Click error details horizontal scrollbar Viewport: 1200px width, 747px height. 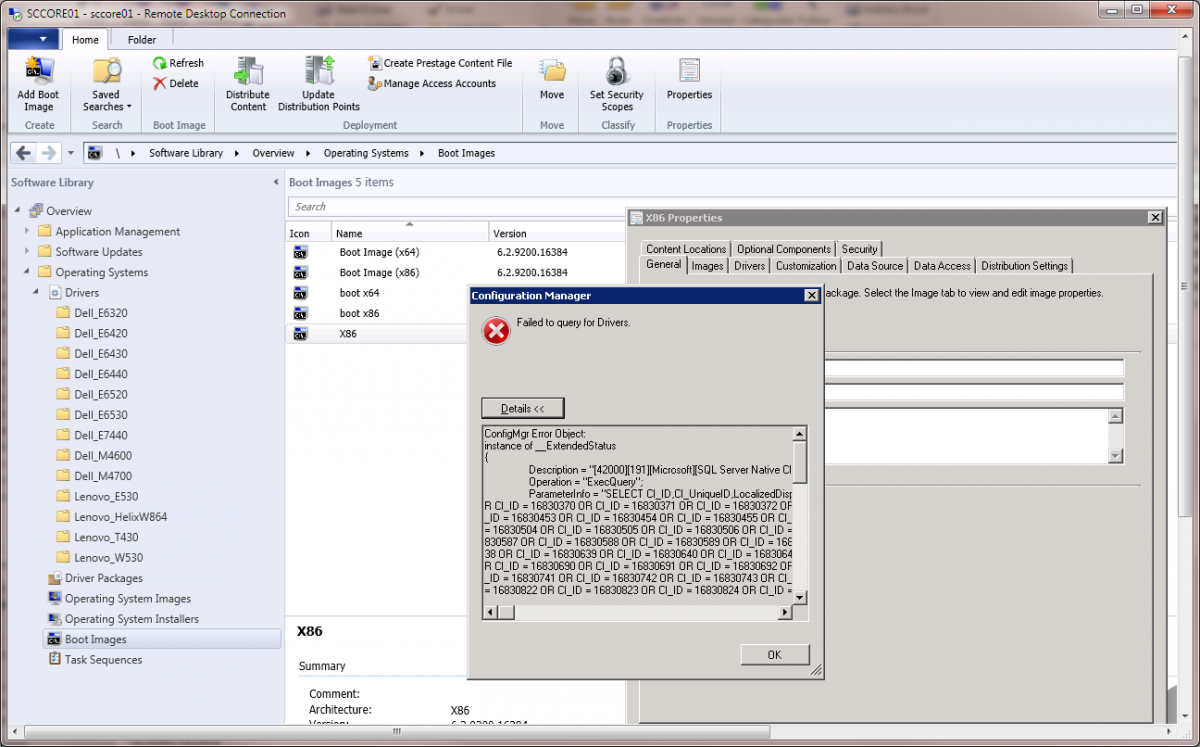pyautogui.click(x=638, y=611)
